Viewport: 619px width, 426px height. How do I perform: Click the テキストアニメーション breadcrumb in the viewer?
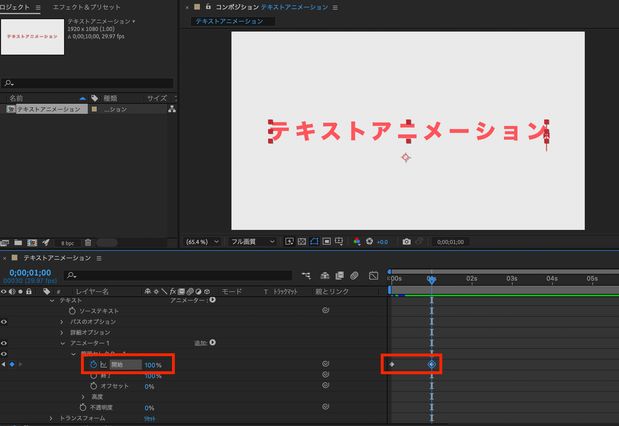[x=230, y=21]
